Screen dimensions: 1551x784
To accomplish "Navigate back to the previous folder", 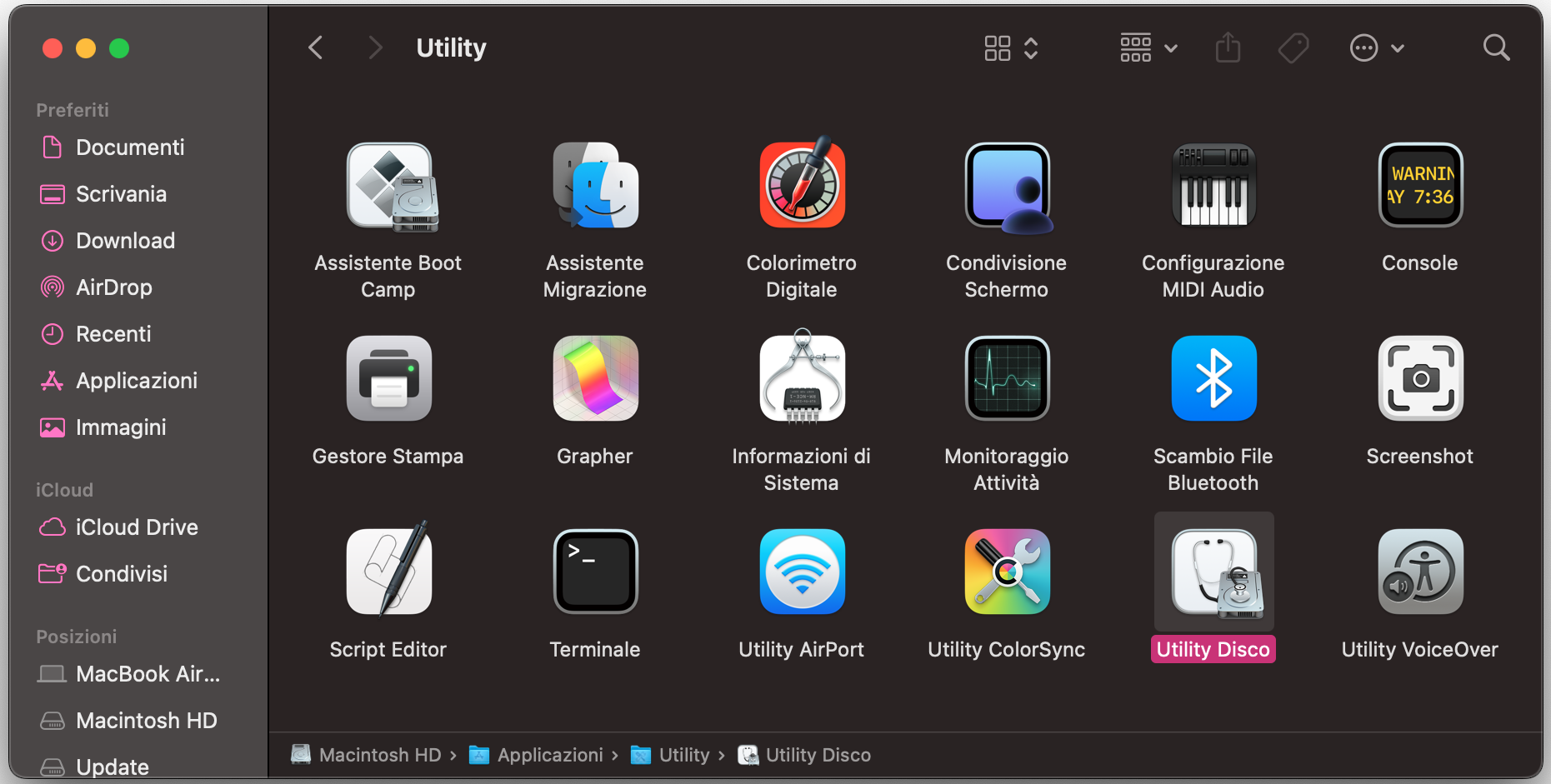I will 315,47.
